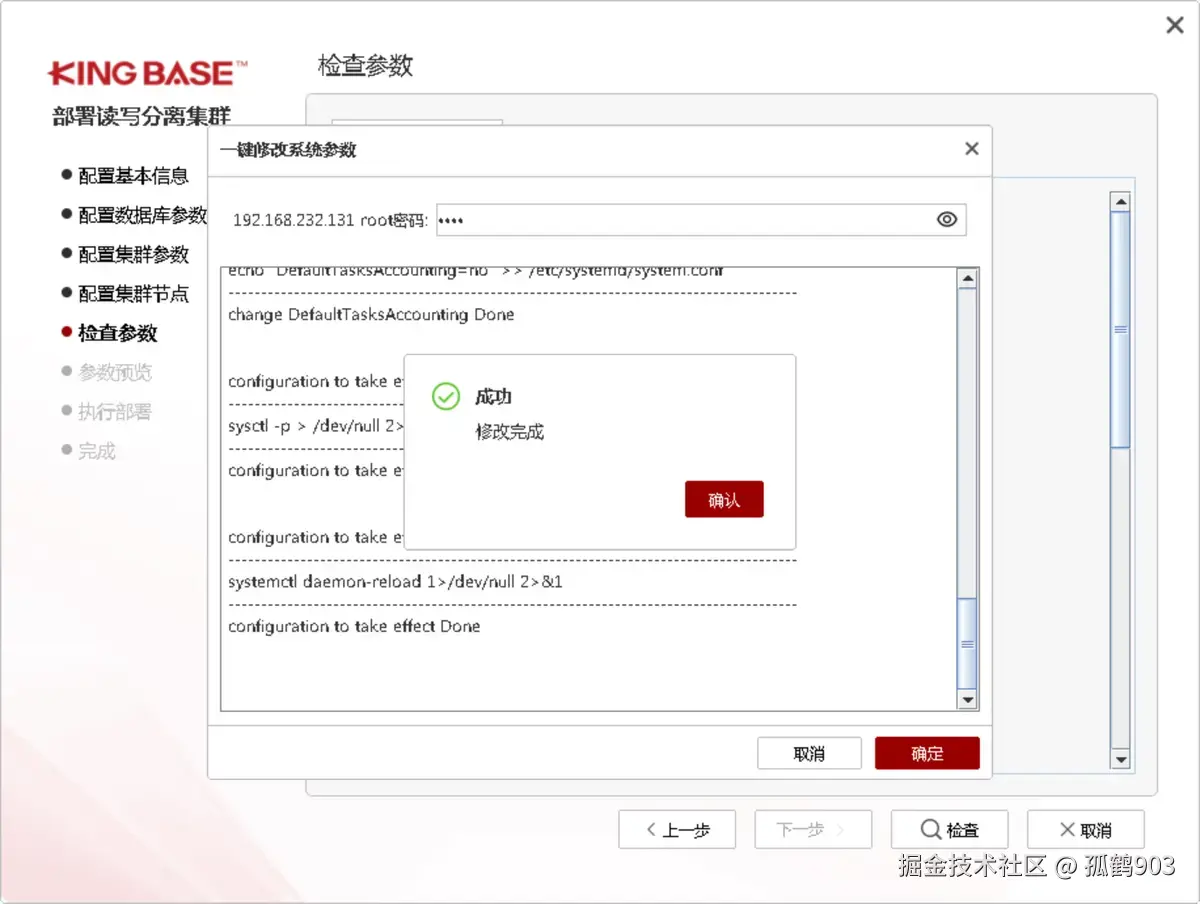Close the KingBase installer window
Viewport: 1200px width, 904px height.
pyautogui.click(x=1175, y=25)
